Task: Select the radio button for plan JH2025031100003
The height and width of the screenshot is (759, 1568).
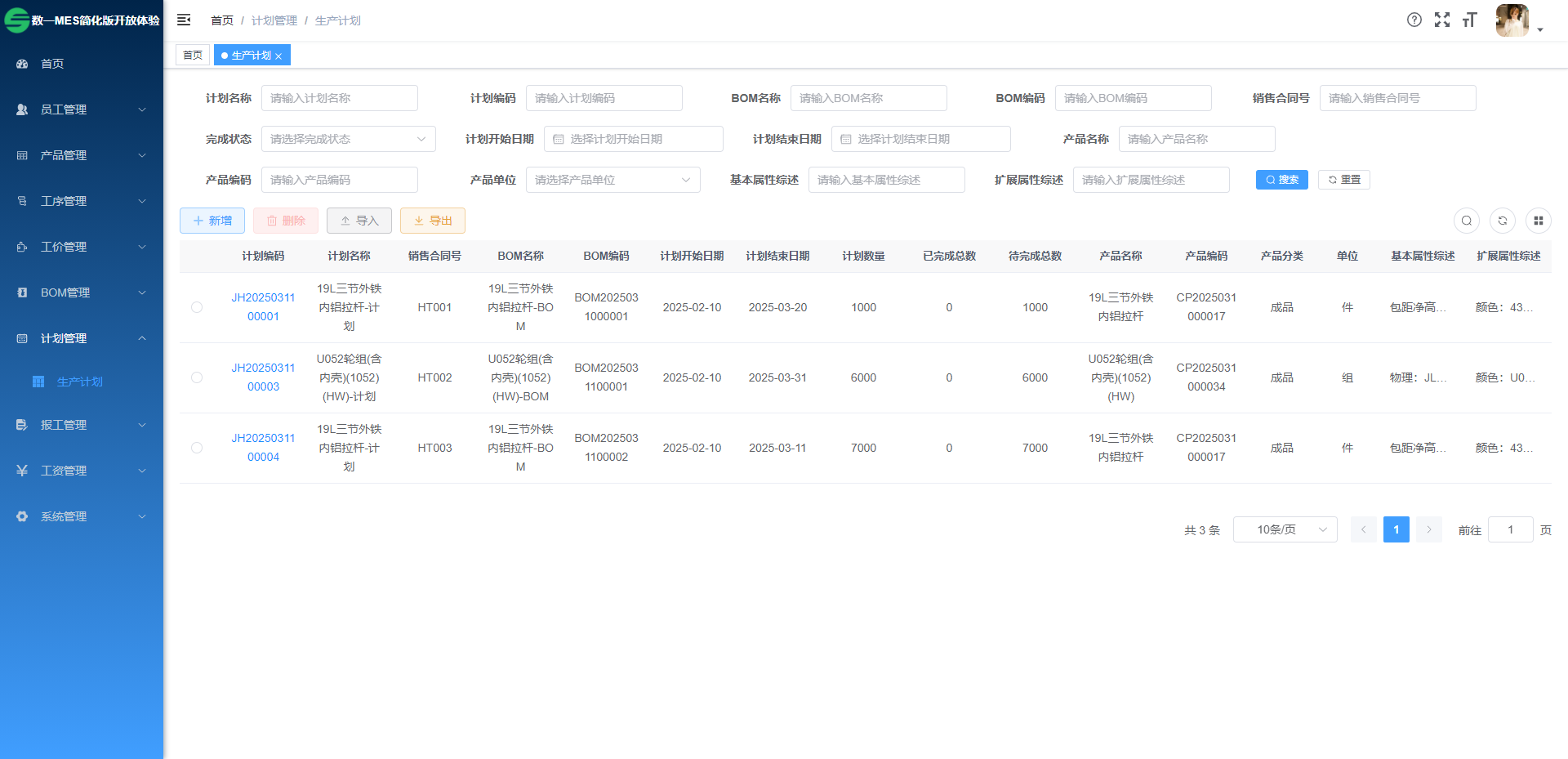Action: tap(197, 377)
